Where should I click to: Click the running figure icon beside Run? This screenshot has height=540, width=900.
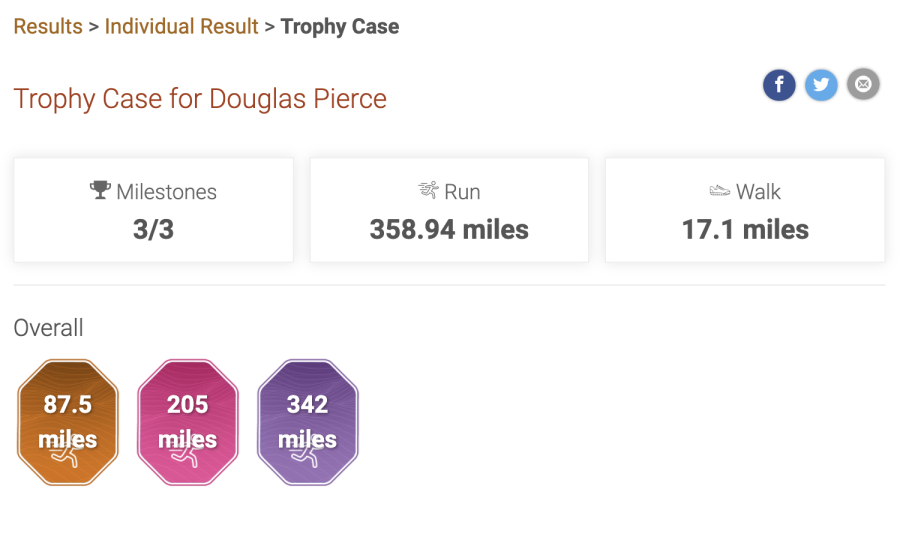click(x=428, y=190)
